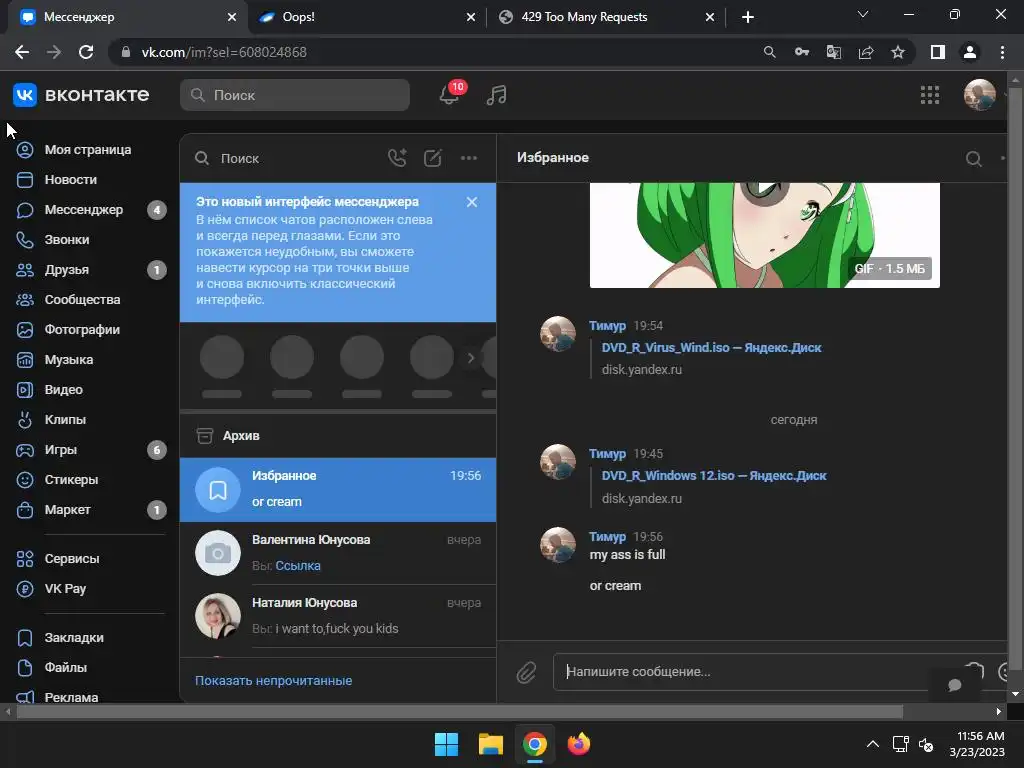
Task: Click the horizontal page scrollbar
Action: click(460, 711)
